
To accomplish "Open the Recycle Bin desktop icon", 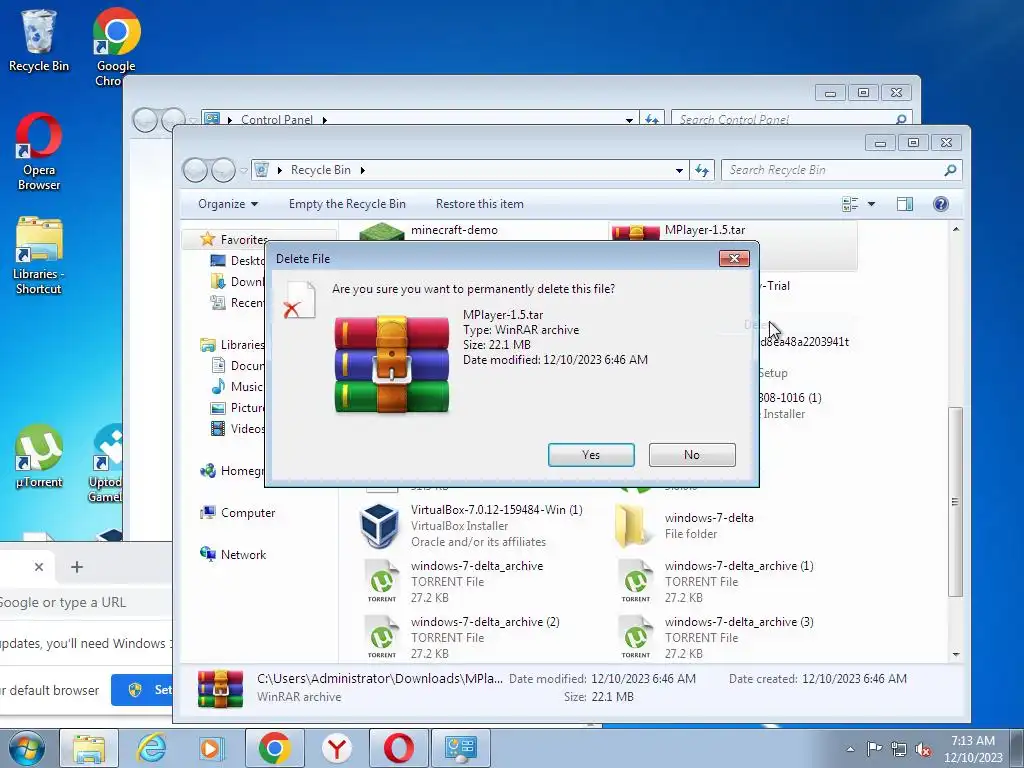I will point(39,40).
